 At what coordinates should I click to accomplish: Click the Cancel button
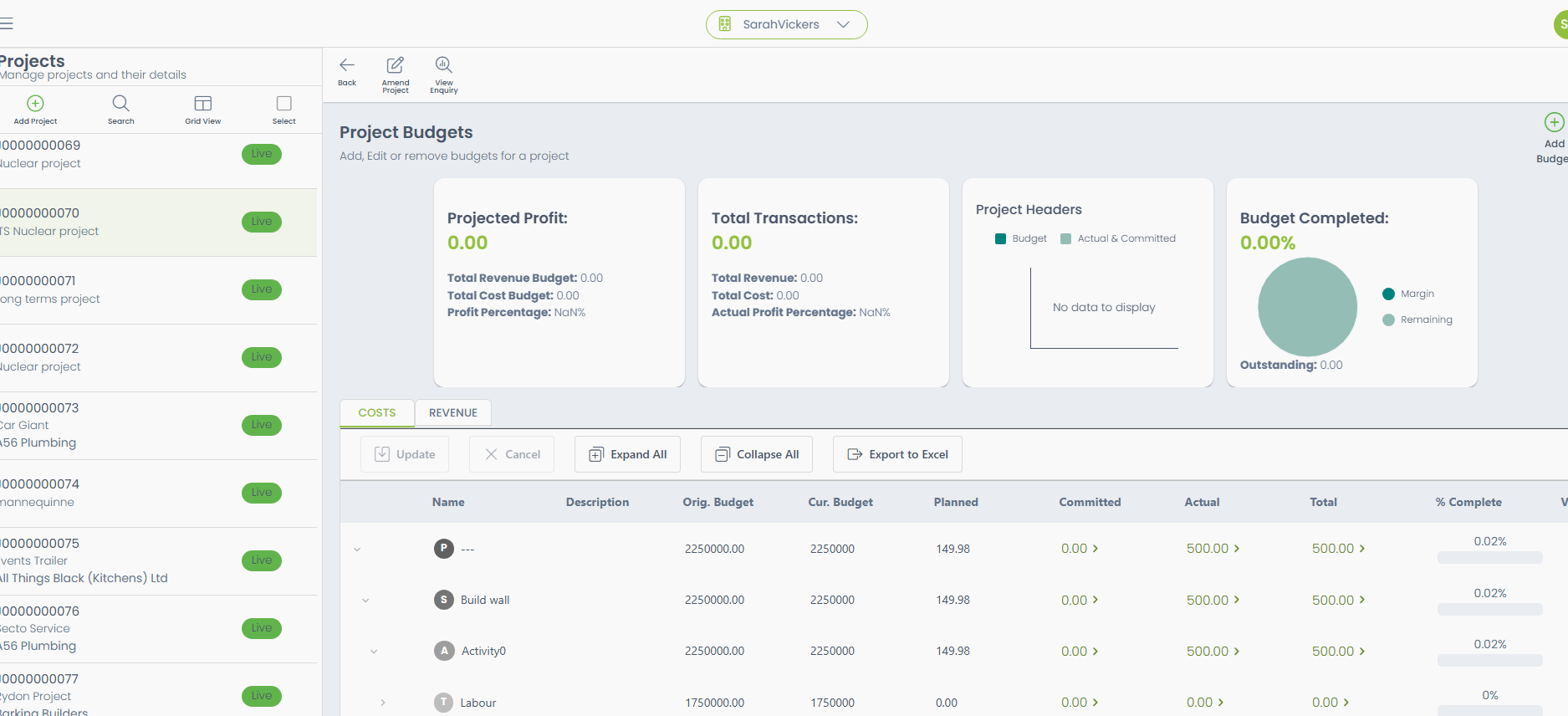pyautogui.click(x=512, y=454)
